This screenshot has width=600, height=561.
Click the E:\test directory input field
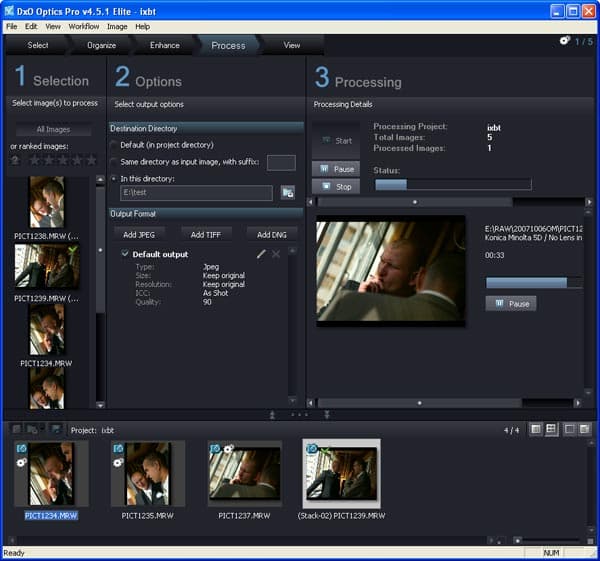pyautogui.click(x=196, y=193)
